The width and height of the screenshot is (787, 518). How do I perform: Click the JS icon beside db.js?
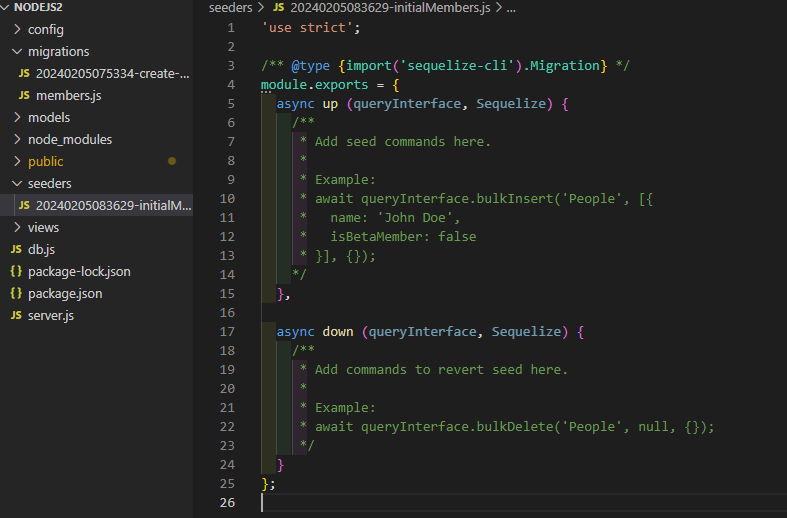tap(16, 249)
